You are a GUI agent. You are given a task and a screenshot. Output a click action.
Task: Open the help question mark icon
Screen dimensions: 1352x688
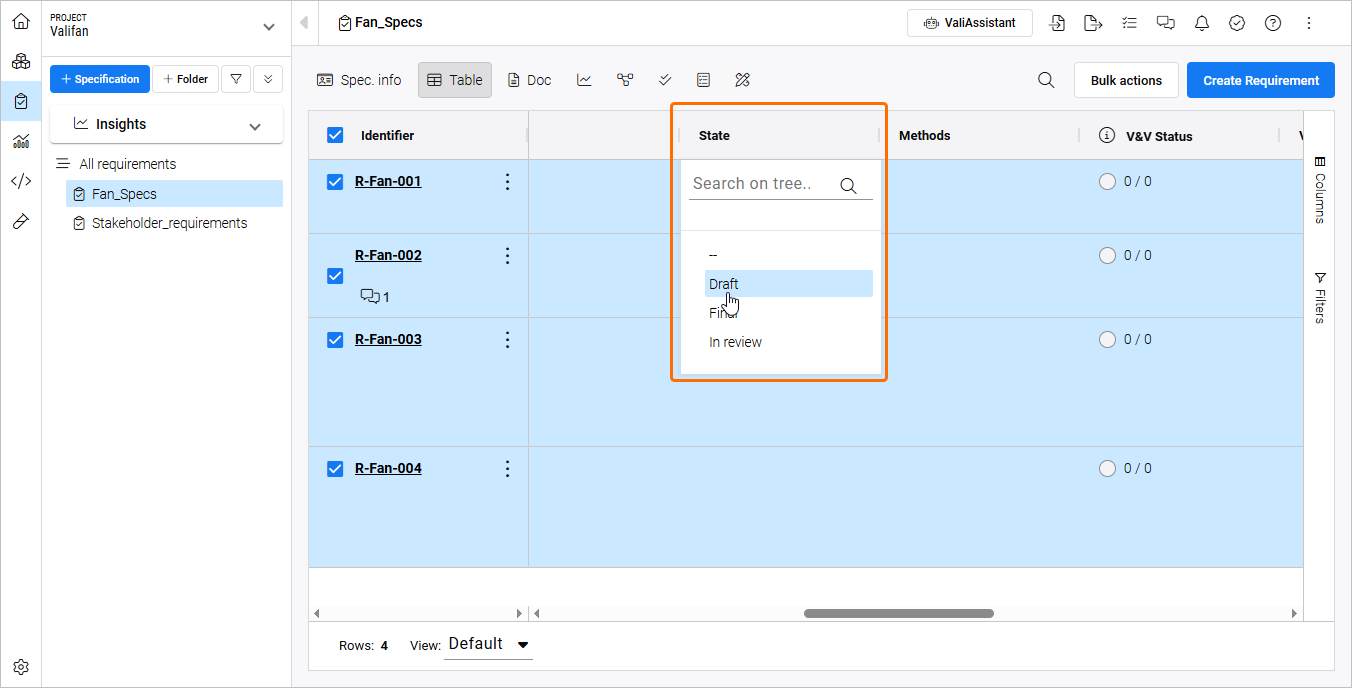point(1273,23)
